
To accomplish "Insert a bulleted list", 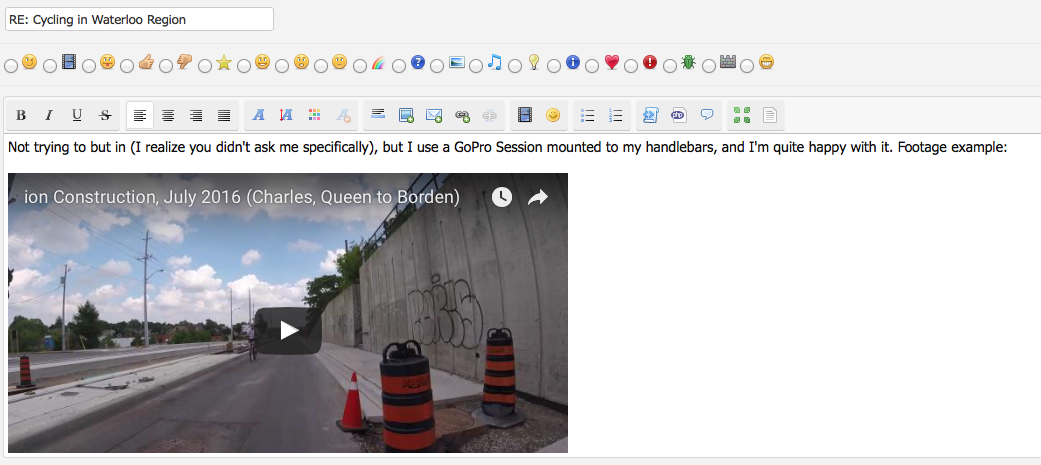I will [x=588, y=115].
